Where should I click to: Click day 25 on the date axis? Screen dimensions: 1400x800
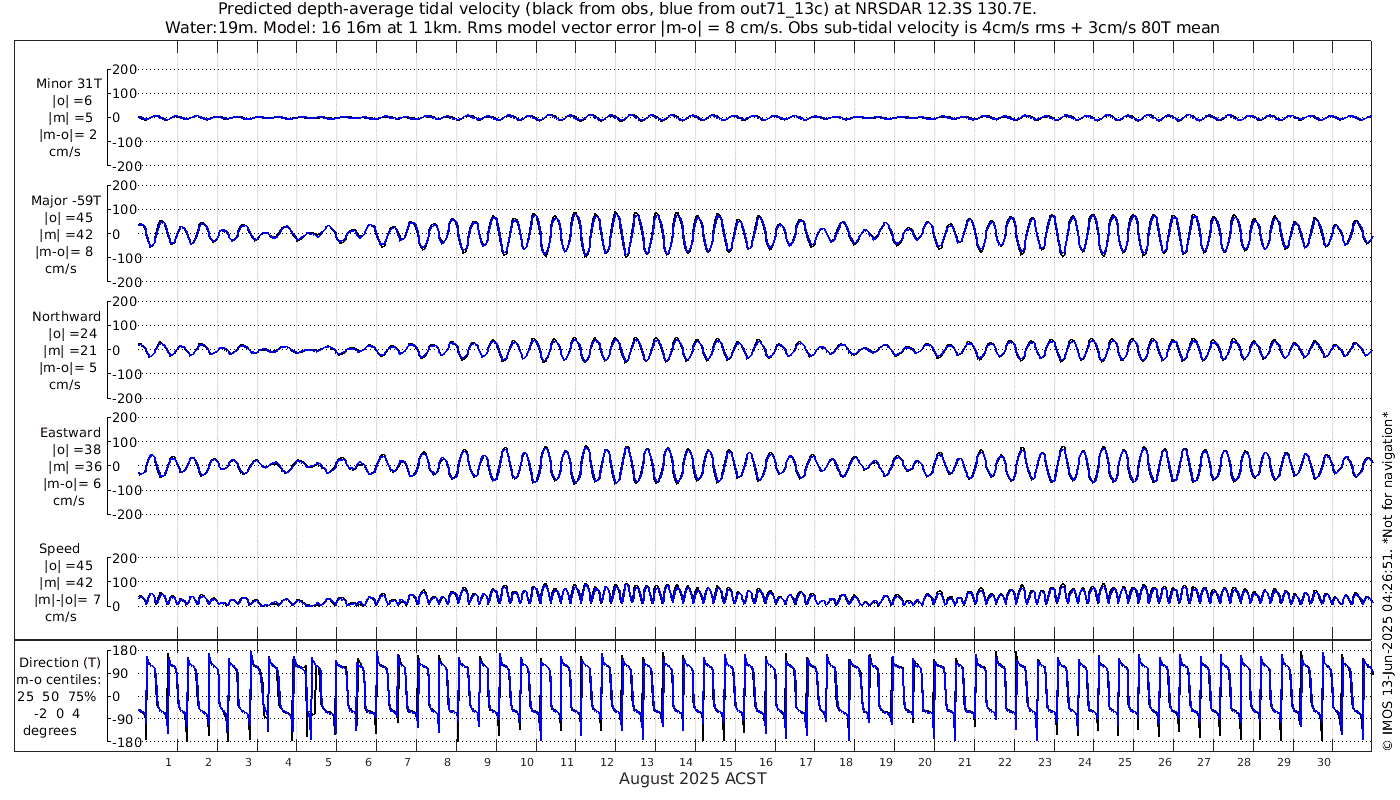pos(1125,762)
